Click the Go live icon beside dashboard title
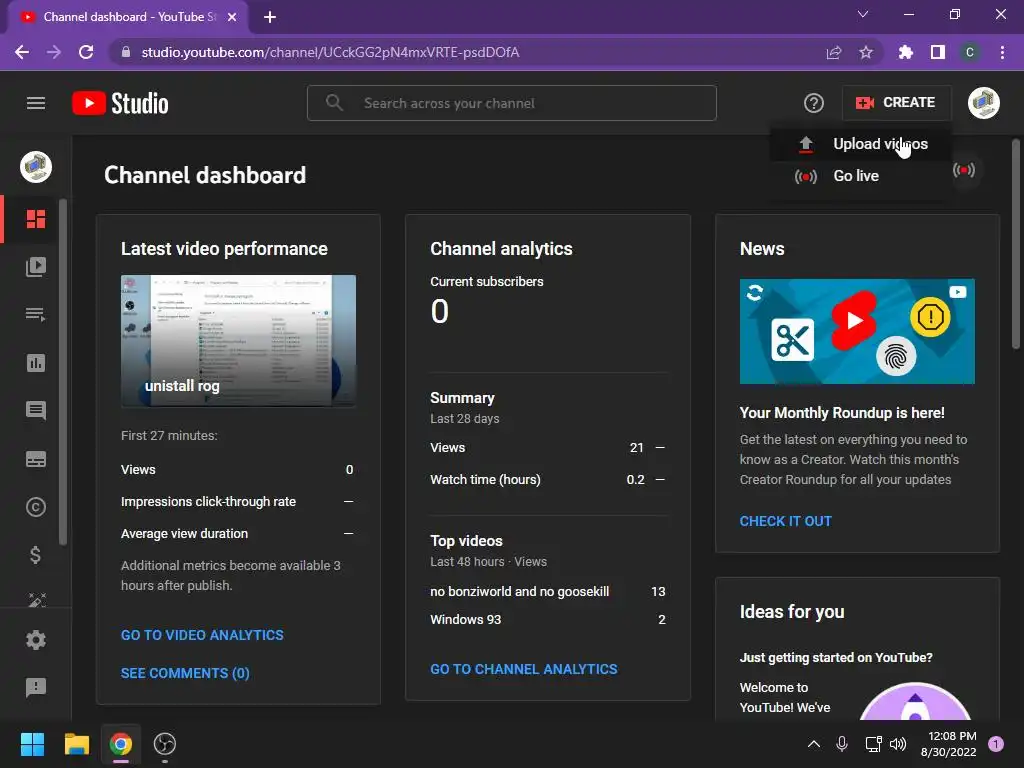The image size is (1024, 768). click(963, 170)
